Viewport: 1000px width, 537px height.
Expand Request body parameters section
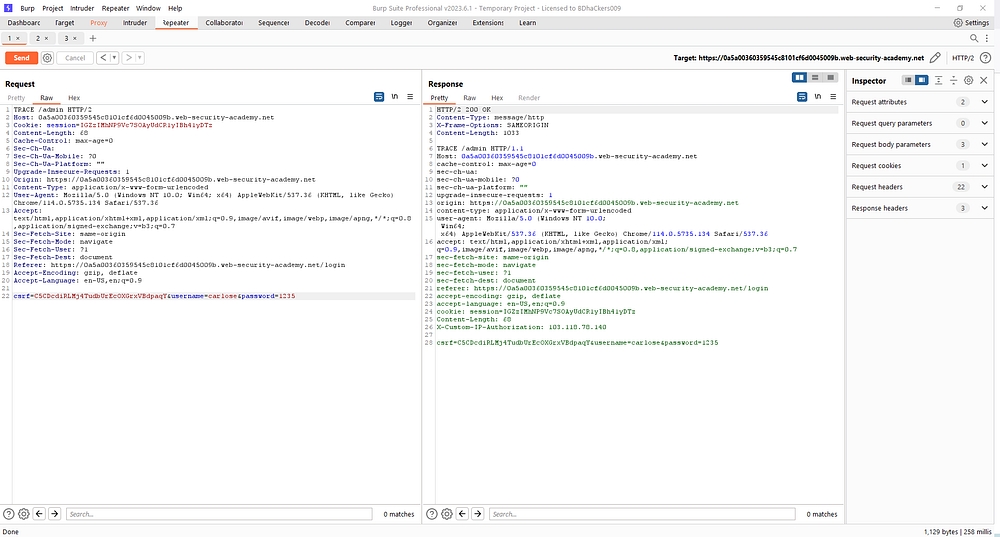click(984, 144)
